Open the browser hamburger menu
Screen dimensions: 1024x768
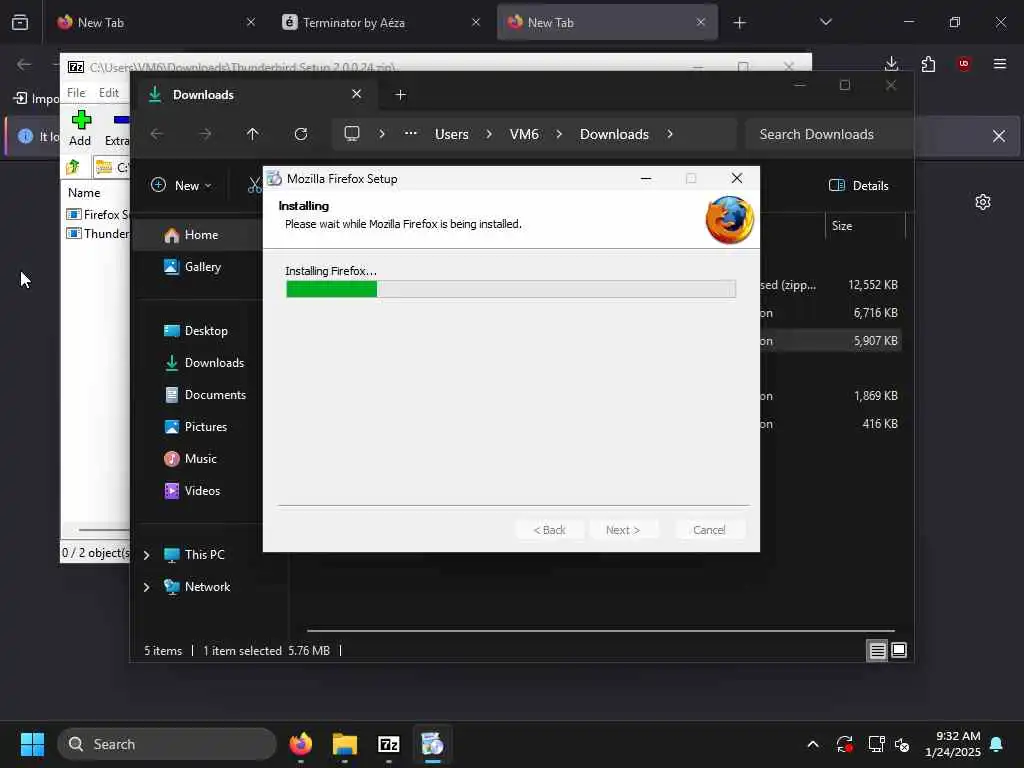tap(1000, 64)
